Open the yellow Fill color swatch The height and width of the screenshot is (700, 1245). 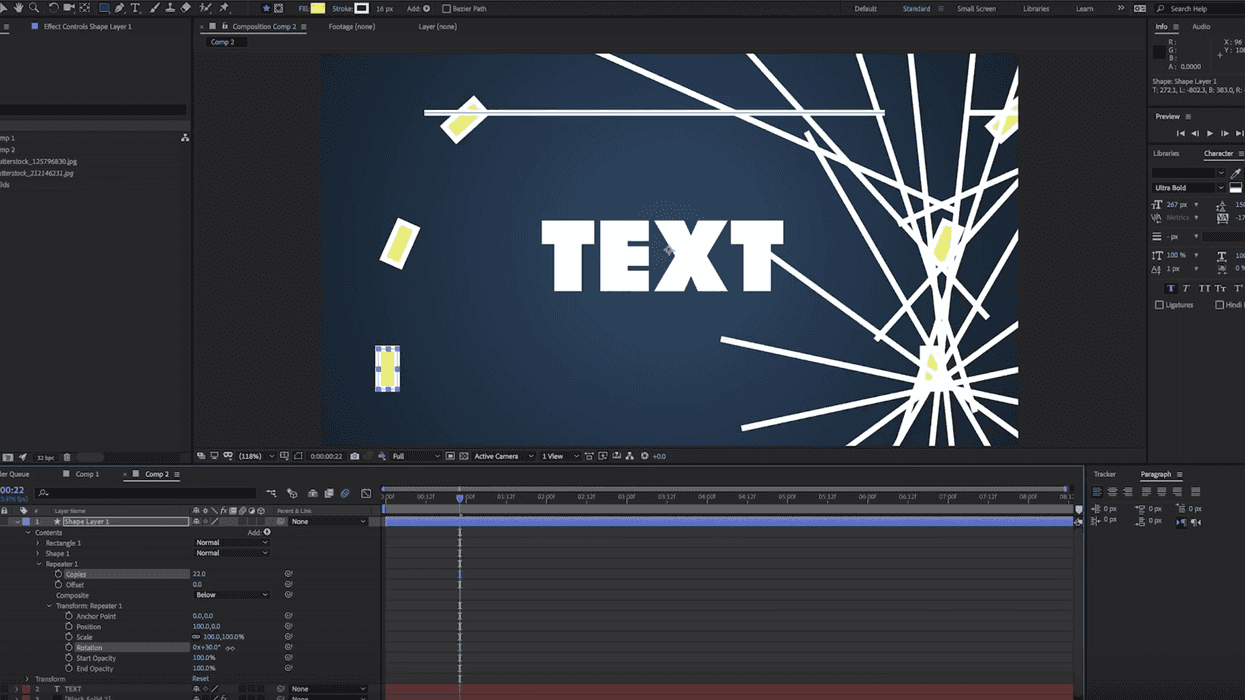coord(318,8)
